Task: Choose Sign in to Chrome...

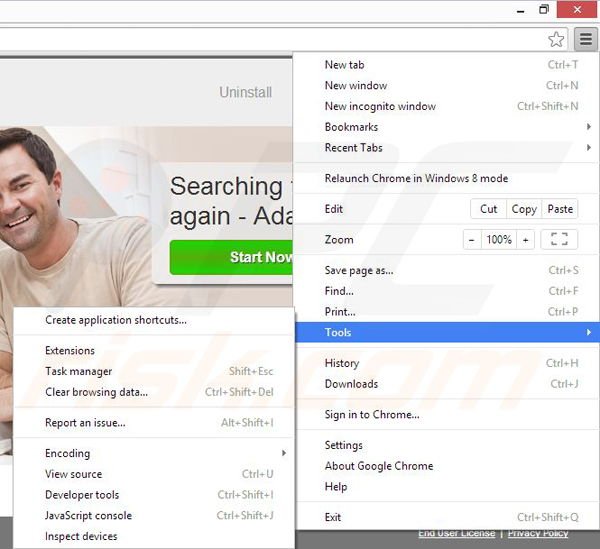Action: [446, 414]
